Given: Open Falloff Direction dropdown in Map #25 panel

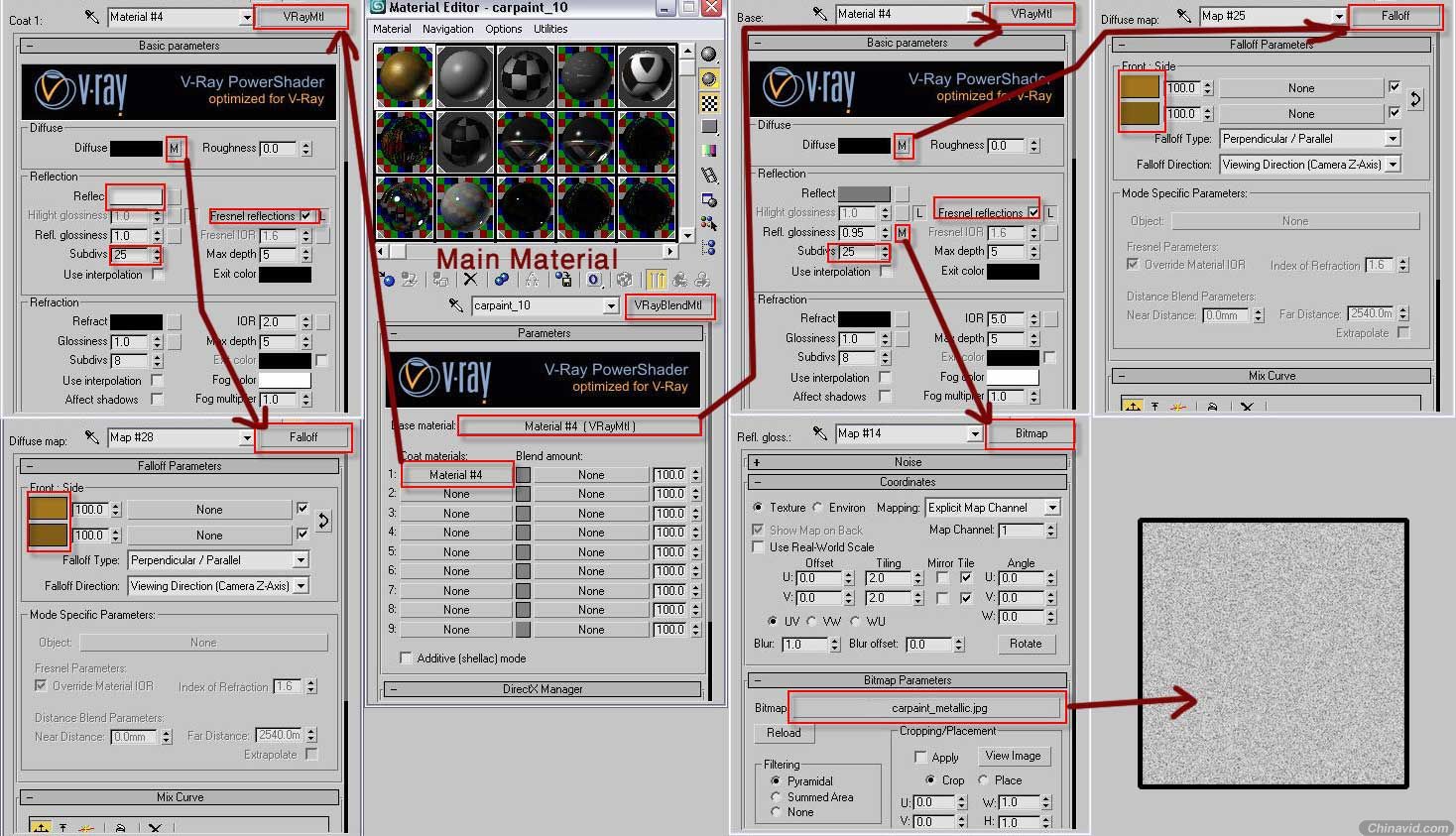Looking at the screenshot, I should pos(1393,165).
